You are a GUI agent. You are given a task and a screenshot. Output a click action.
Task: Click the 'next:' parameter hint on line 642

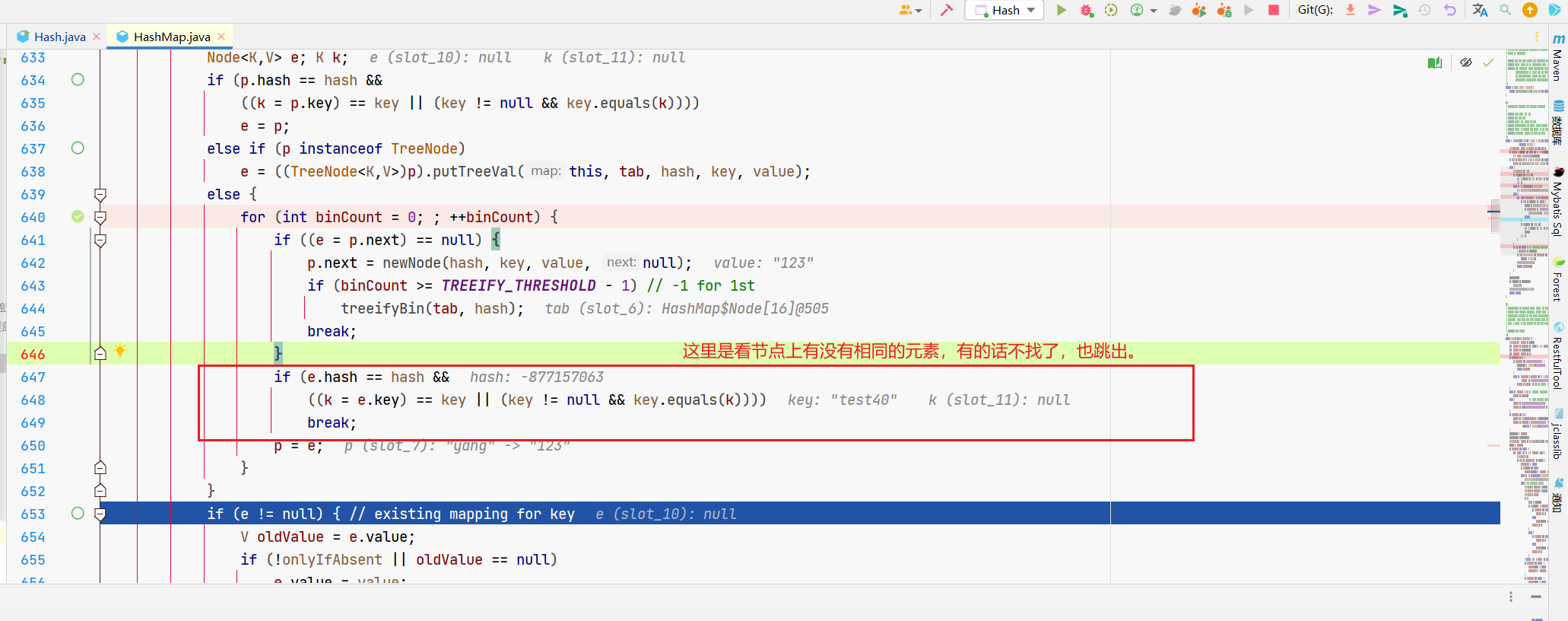click(x=621, y=262)
